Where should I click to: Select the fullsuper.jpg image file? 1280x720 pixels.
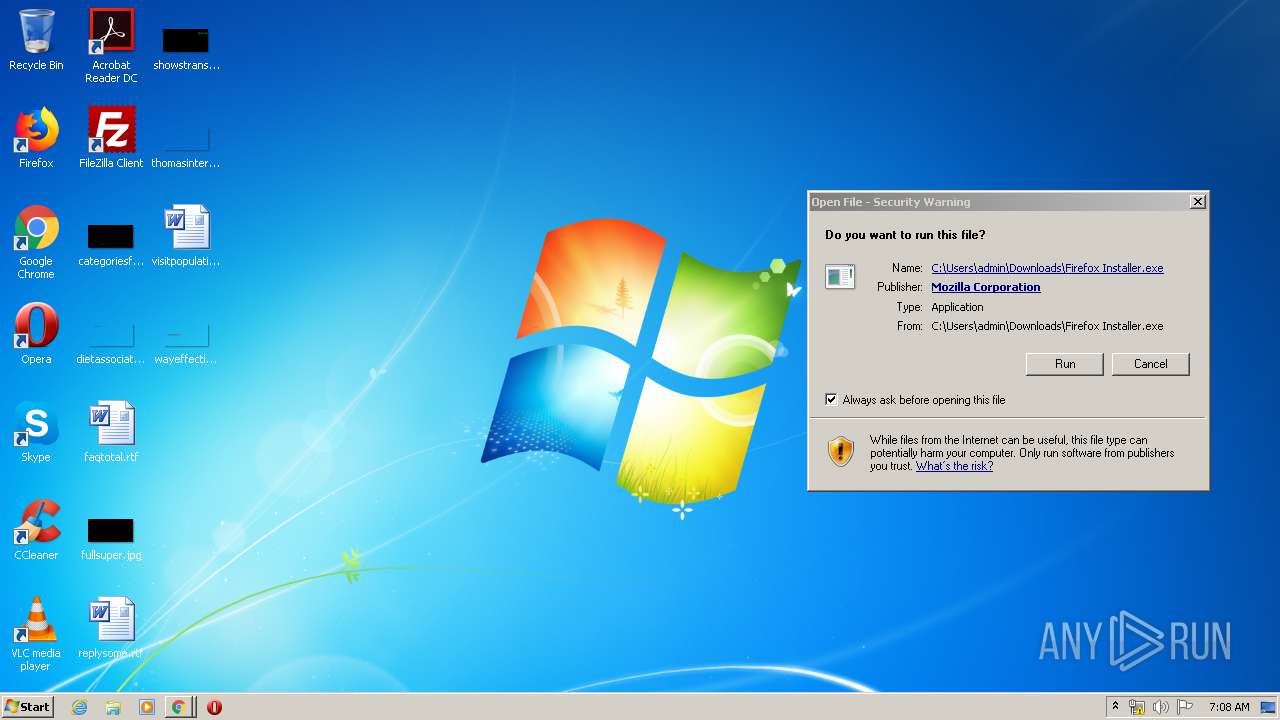111,538
